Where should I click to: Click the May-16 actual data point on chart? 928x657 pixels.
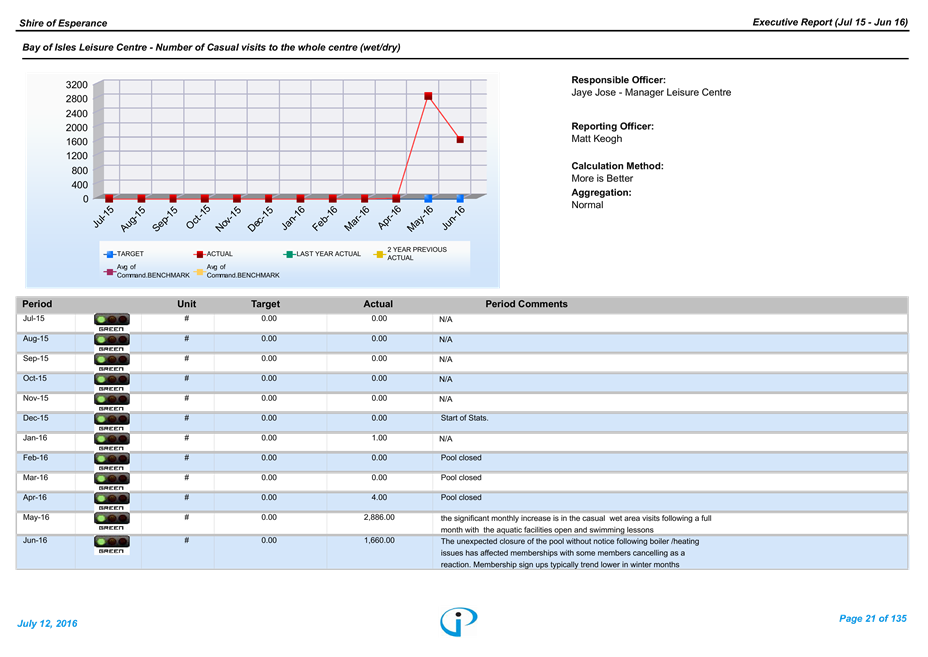428,96
